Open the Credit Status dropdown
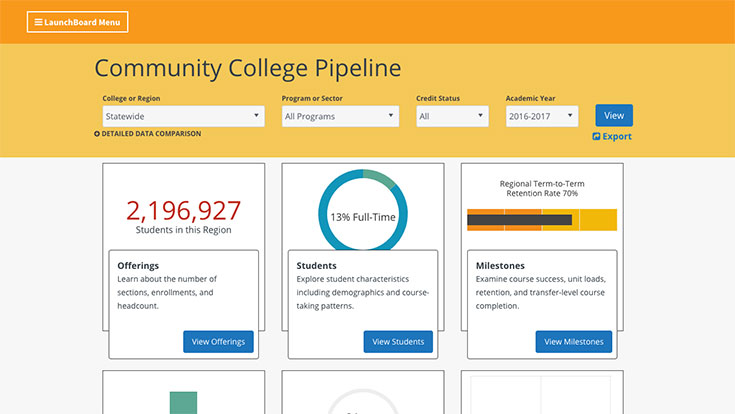The height and width of the screenshot is (414, 735). coord(452,116)
